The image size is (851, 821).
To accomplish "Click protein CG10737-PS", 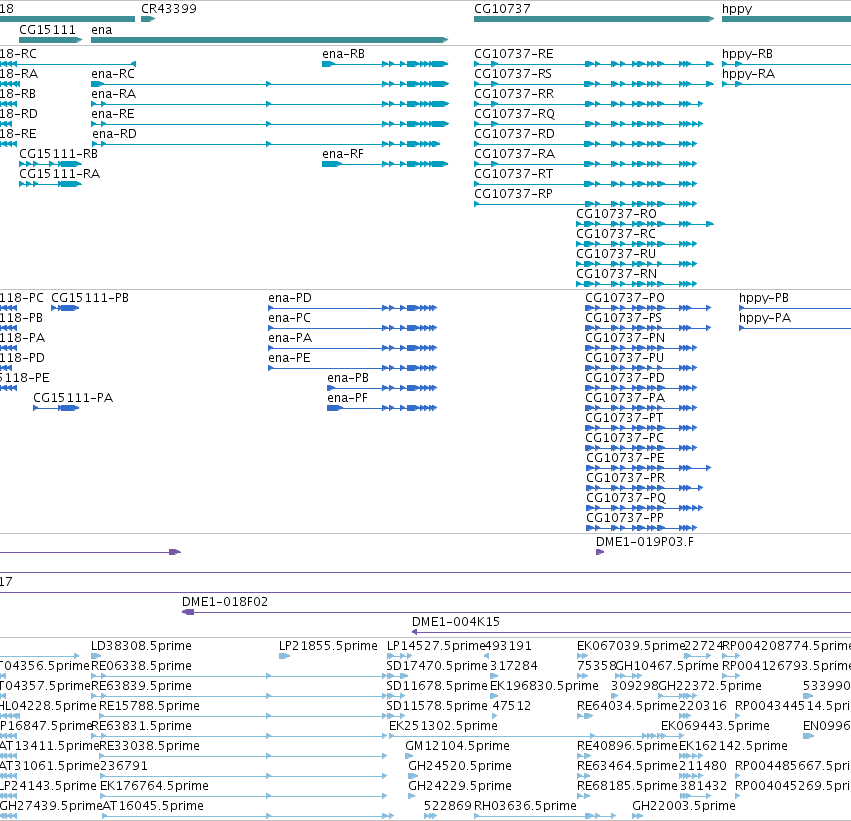I will (x=648, y=328).
